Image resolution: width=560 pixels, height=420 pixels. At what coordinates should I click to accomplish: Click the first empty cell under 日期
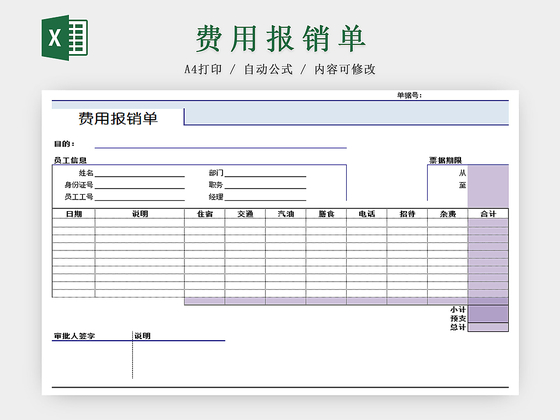point(74,222)
